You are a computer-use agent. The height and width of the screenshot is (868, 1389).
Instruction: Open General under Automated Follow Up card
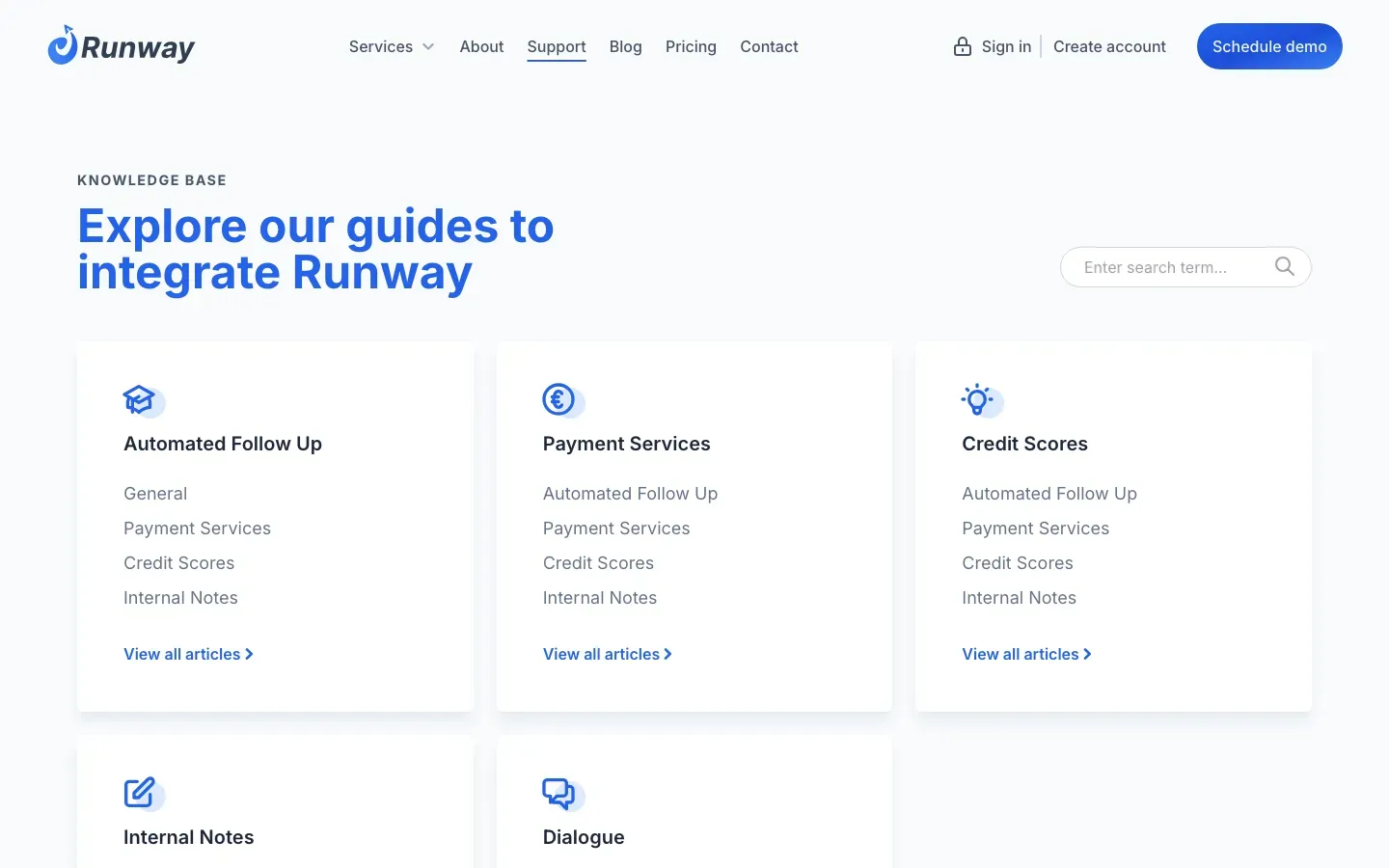click(x=155, y=494)
